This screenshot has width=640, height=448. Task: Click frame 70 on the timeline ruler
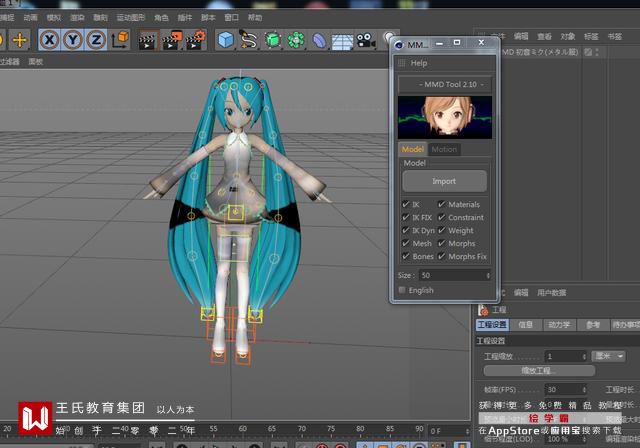(x=301, y=429)
